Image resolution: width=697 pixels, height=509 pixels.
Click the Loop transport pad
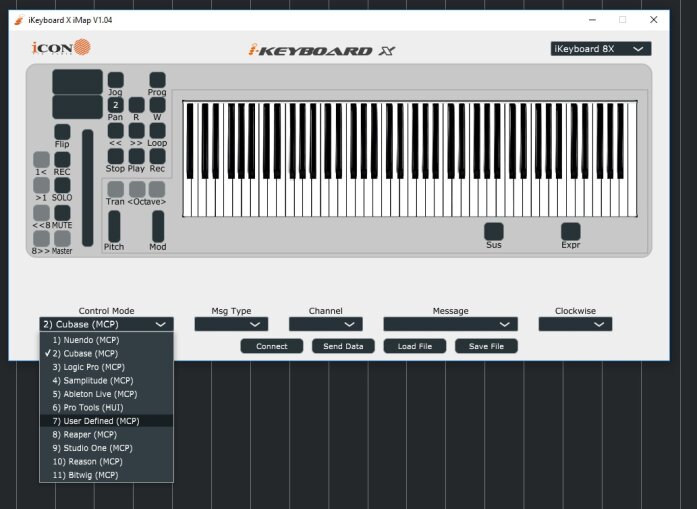(157, 131)
